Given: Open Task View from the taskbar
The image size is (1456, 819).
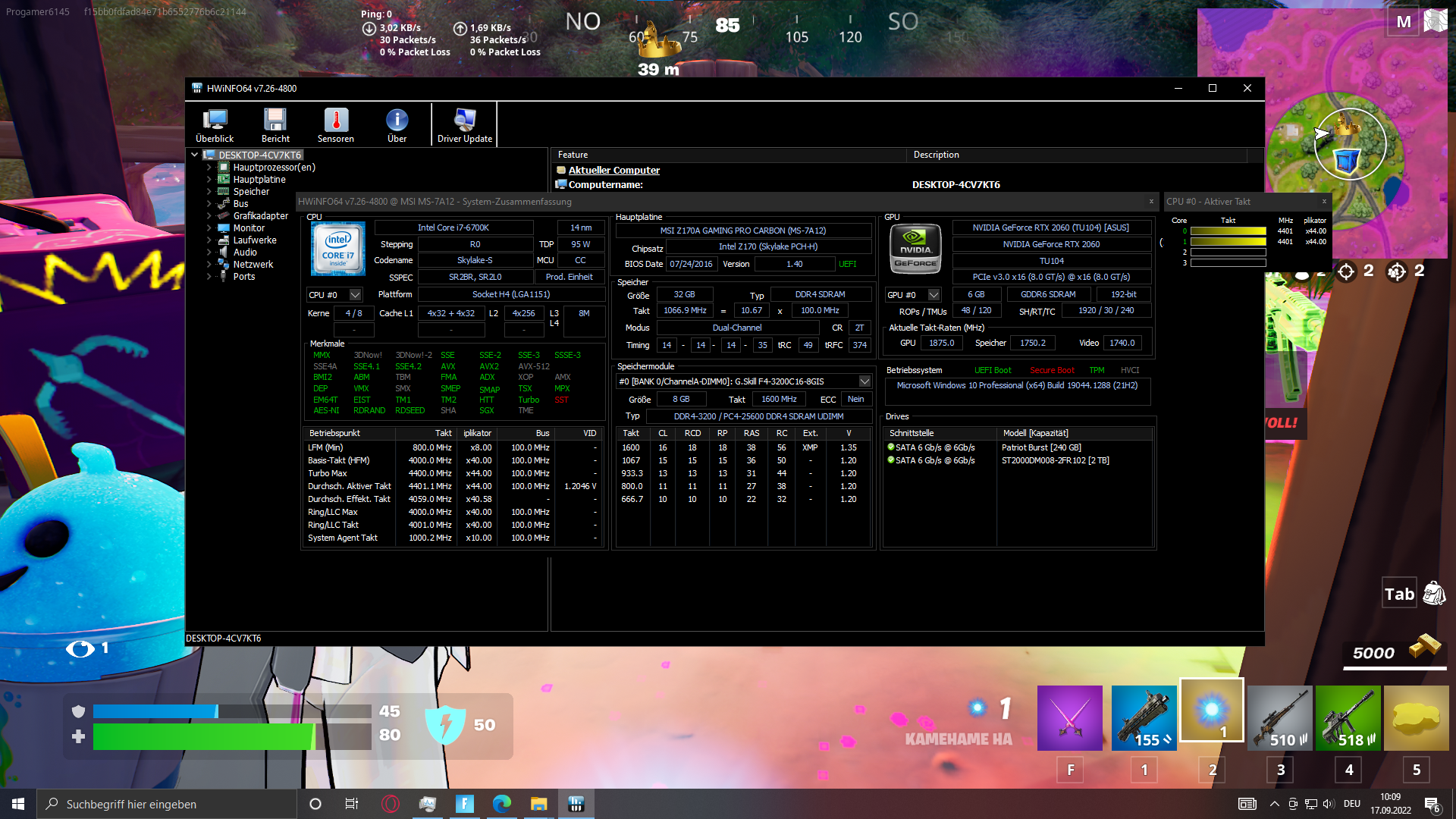Looking at the screenshot, I should pyautogui.click(x=352, y=804).
